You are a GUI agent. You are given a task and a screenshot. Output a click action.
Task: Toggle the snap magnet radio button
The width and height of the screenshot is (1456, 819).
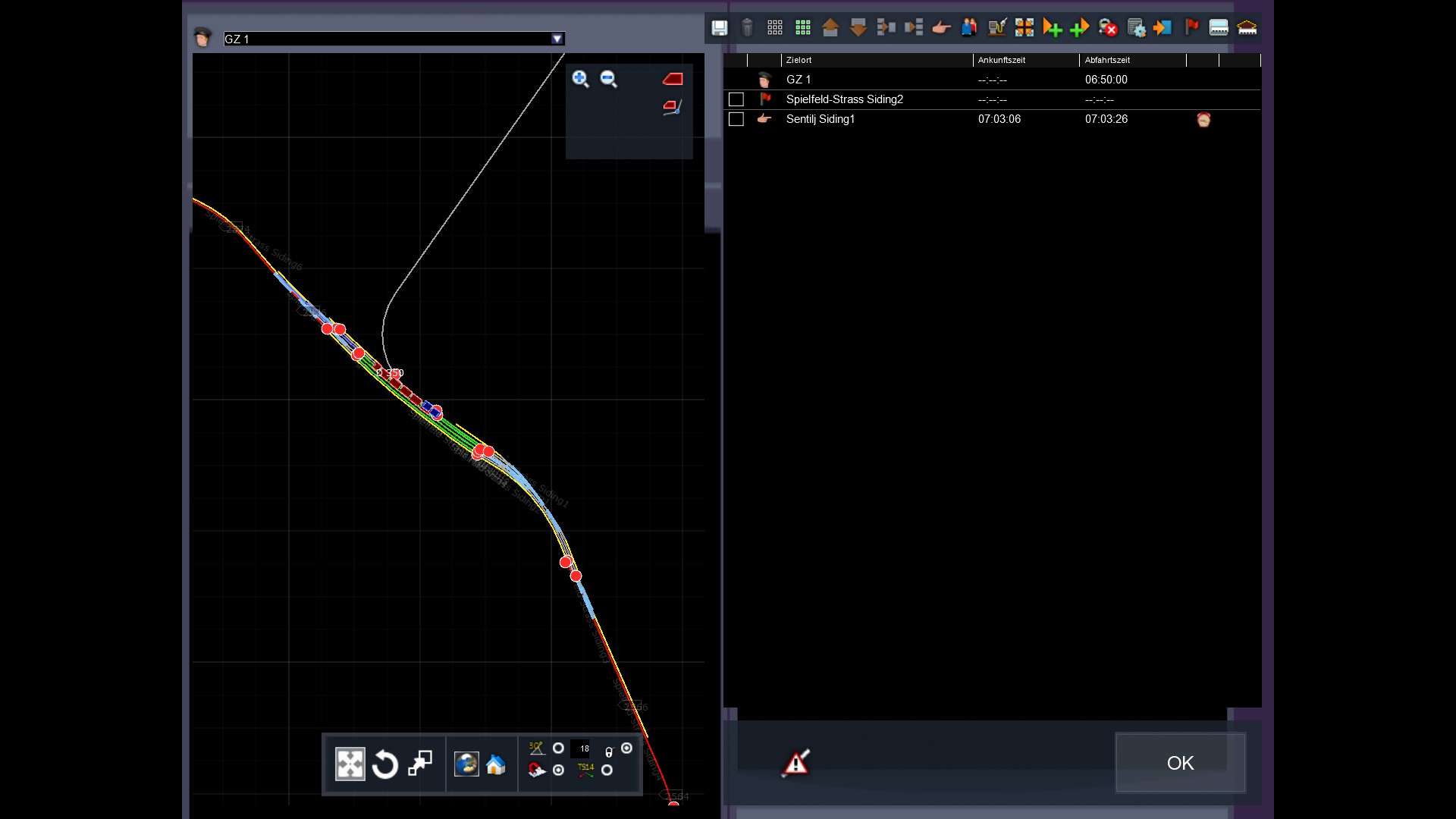[559, 770]
